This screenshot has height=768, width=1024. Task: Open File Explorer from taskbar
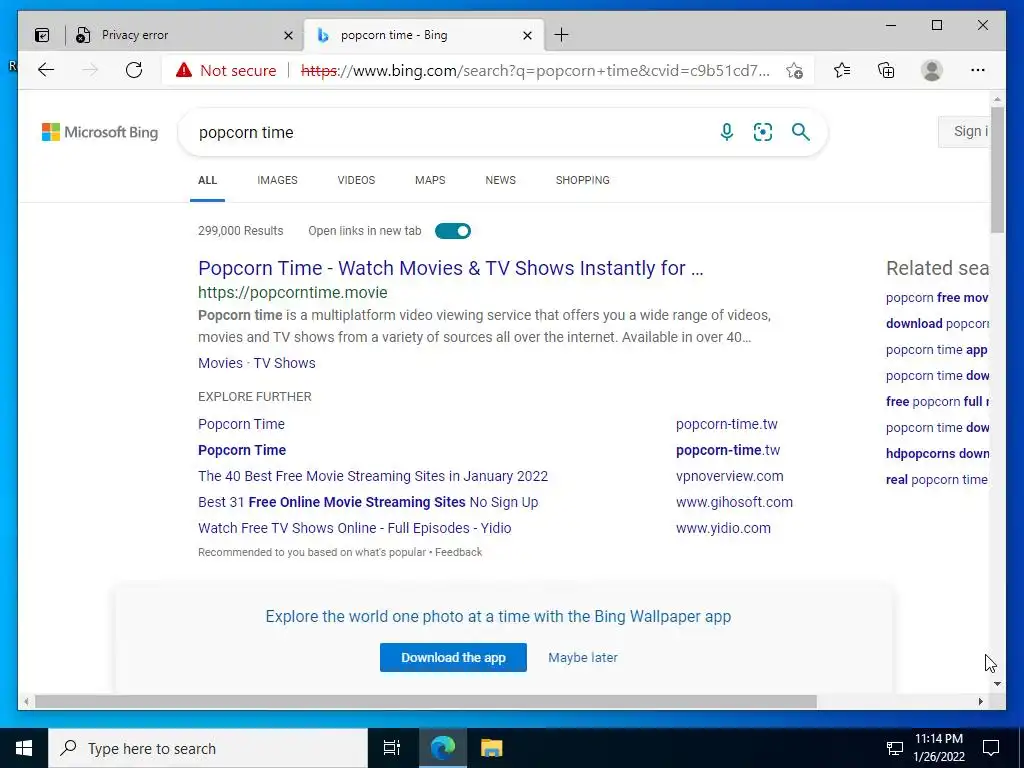click(491, 748)
